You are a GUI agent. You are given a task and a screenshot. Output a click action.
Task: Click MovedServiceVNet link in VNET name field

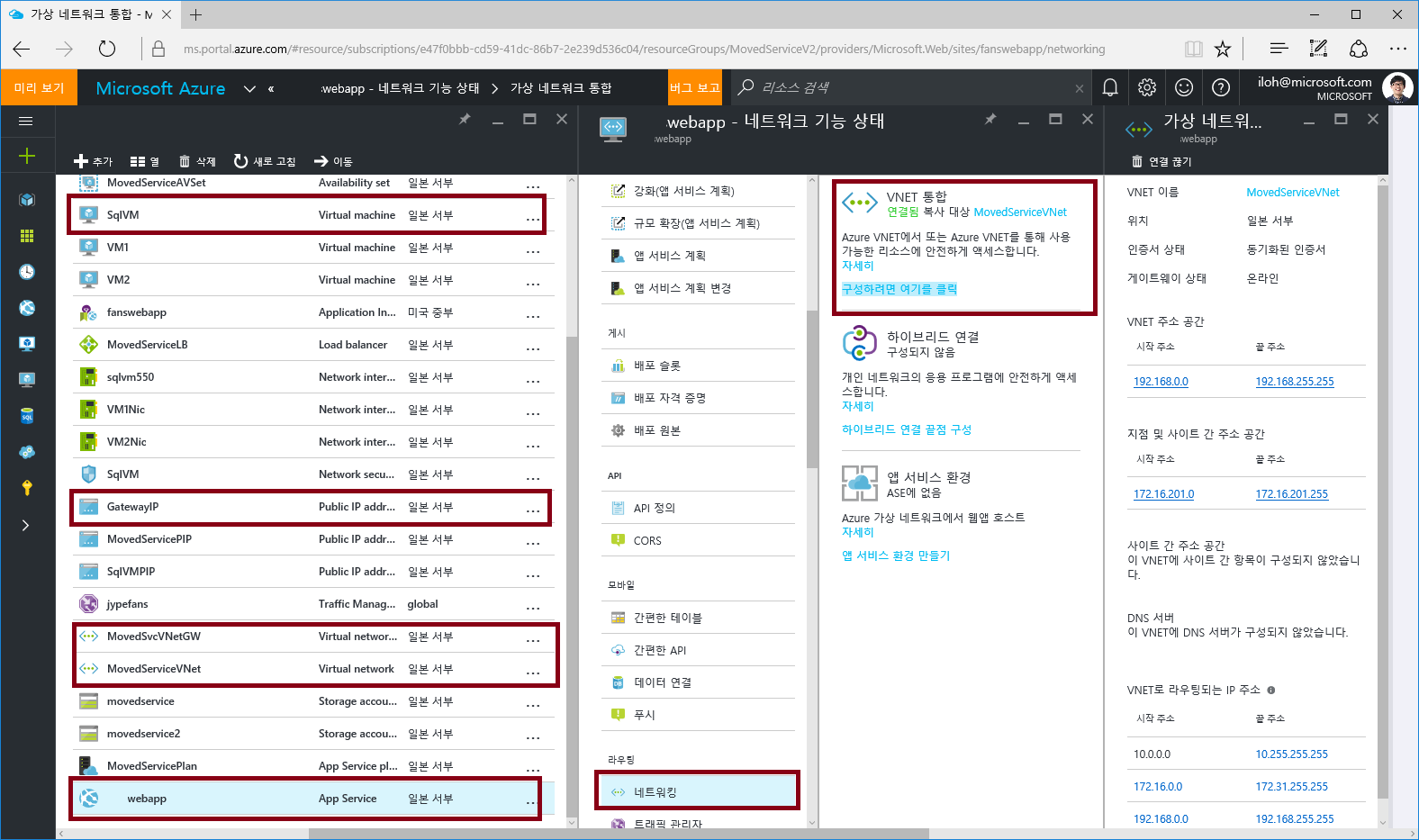pos(1293,193)
